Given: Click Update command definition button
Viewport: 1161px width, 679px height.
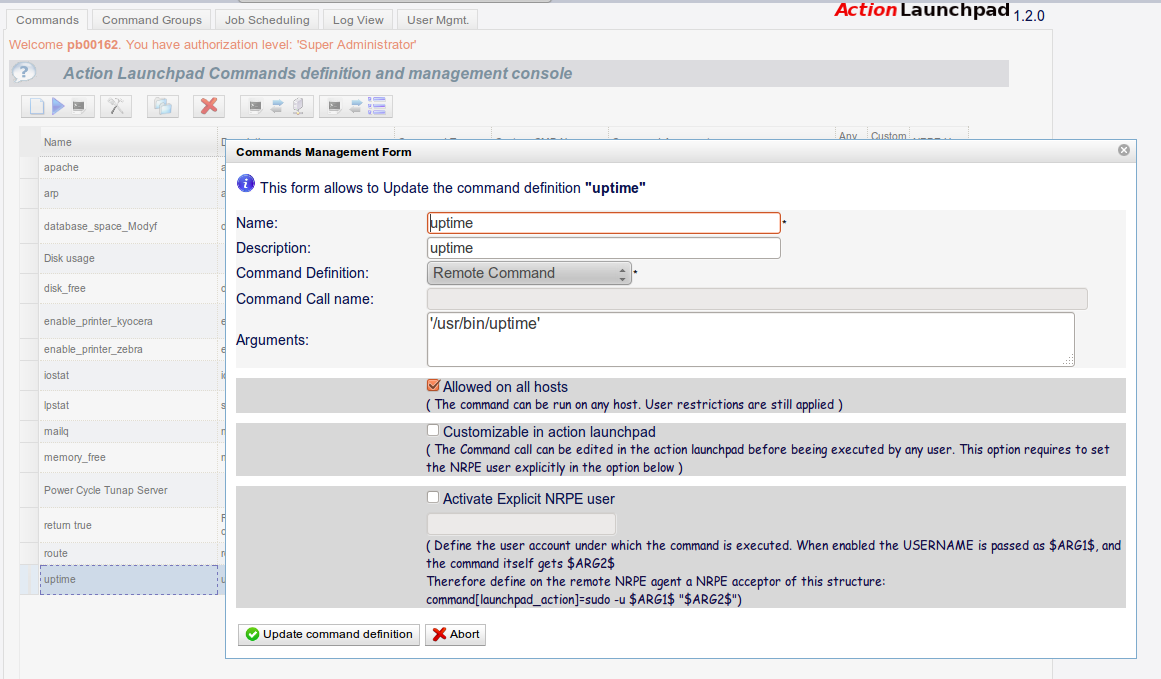Looking at the screenshot, I should 329,635.
